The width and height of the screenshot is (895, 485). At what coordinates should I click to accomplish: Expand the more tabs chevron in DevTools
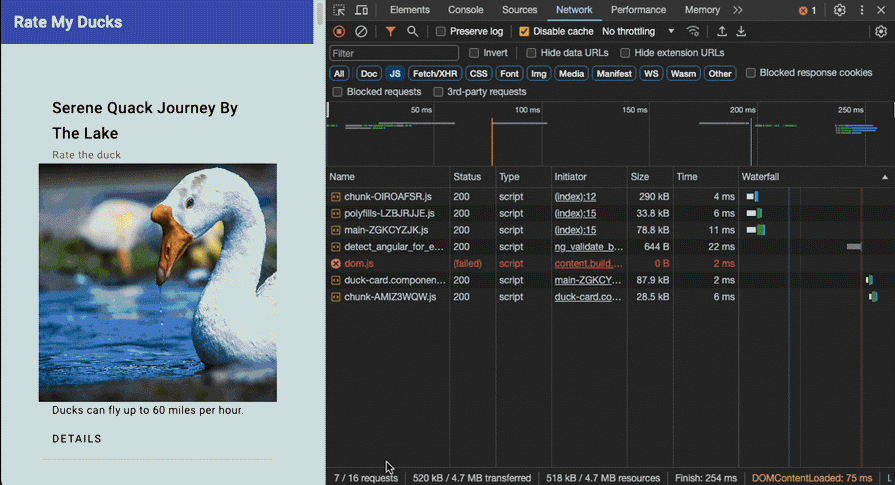click(738, 10)
